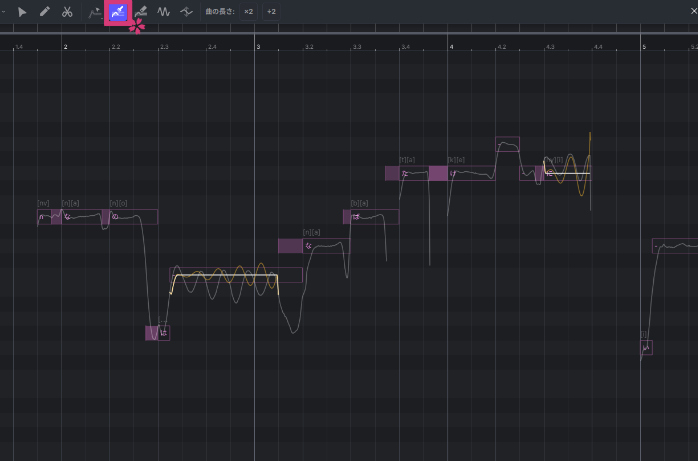Select the vibrato wave tool
This screenshot has width=698, height=461.
coord(163,12)
